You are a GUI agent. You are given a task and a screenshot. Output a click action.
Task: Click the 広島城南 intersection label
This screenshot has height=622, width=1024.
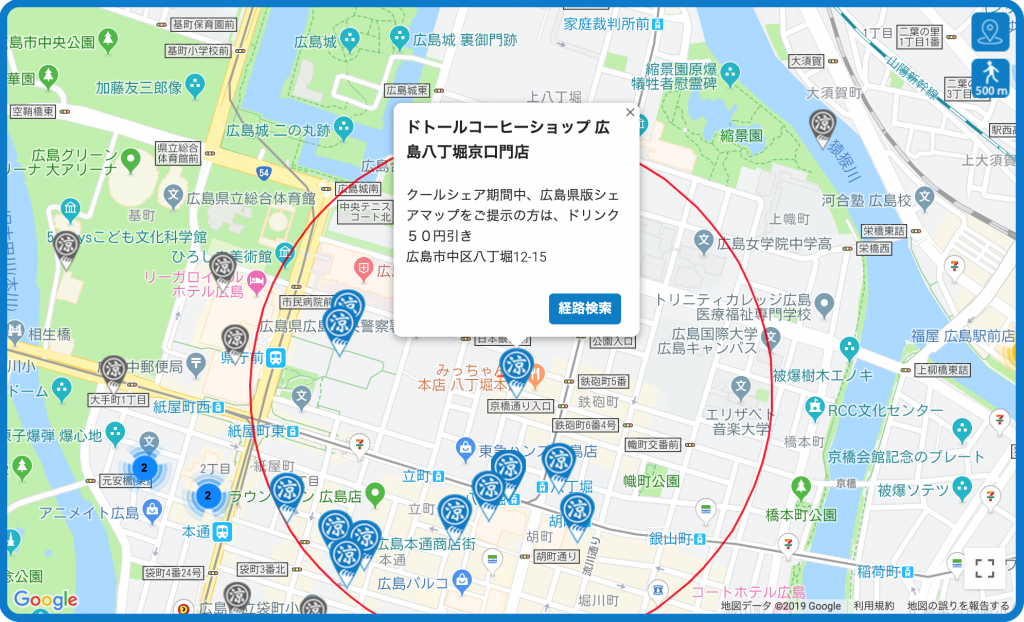coord(359,189)
